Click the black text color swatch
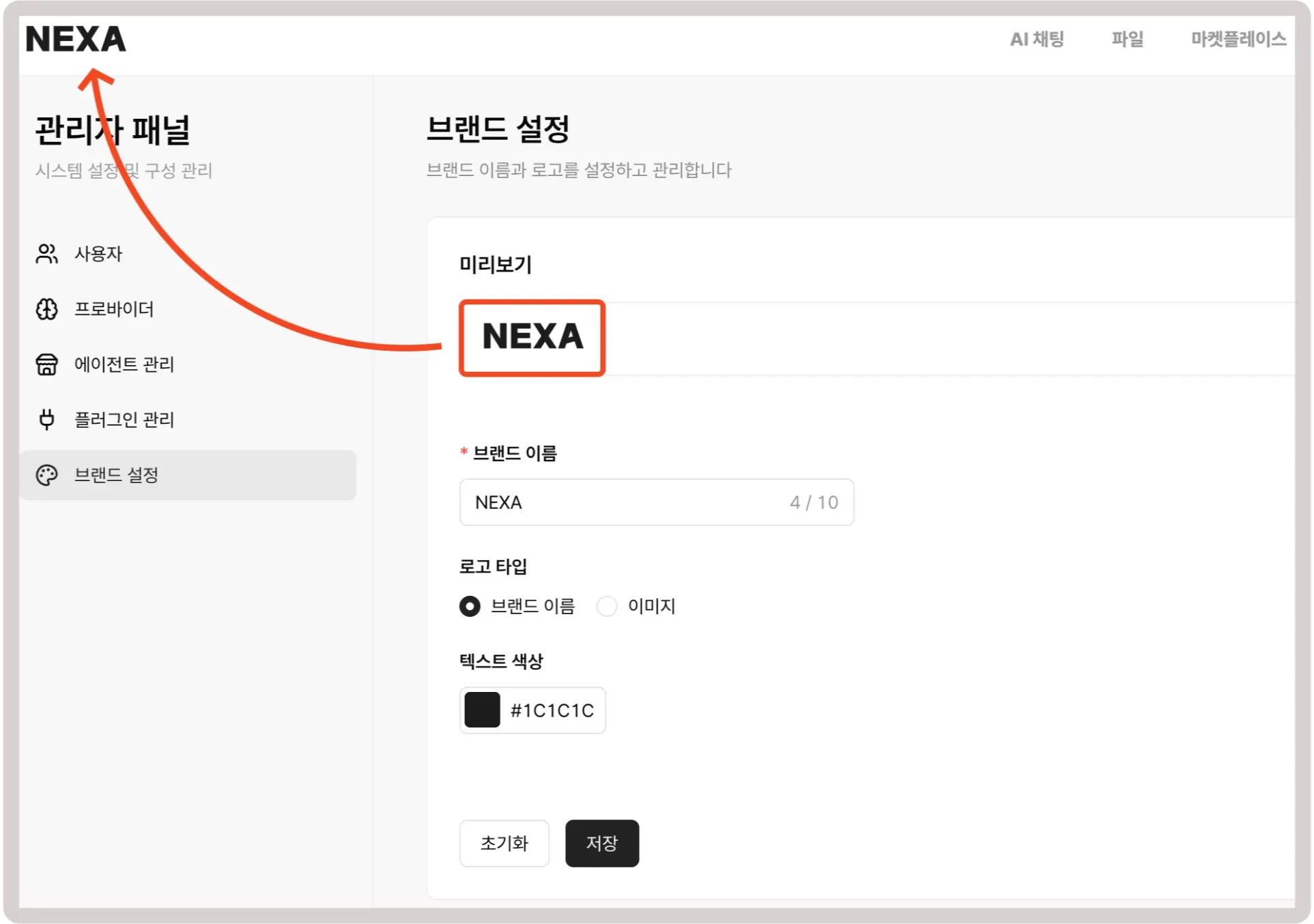 point(482,710)
